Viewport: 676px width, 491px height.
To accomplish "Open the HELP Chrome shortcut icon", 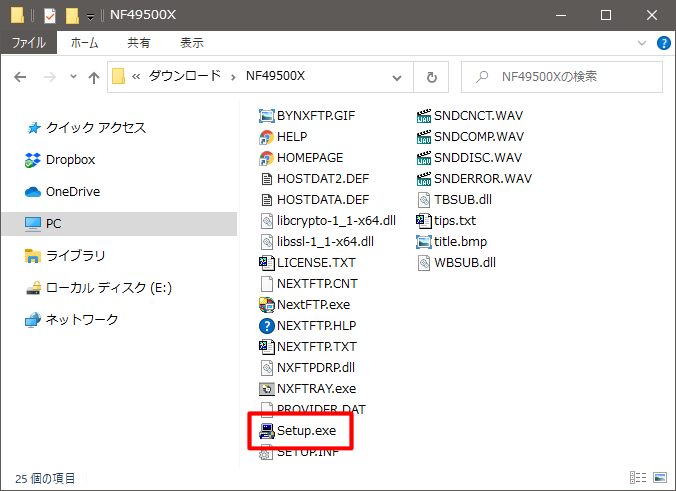I will [x=266, y=137].
